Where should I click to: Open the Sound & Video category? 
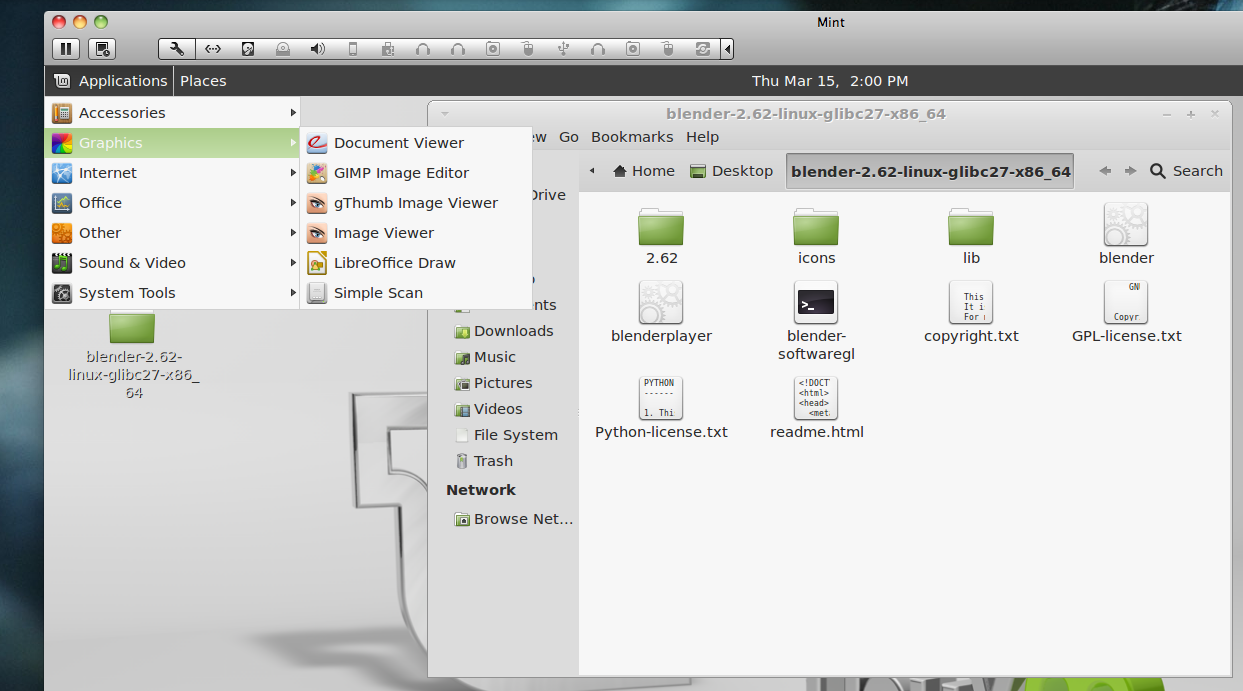[x=174, y=263]
